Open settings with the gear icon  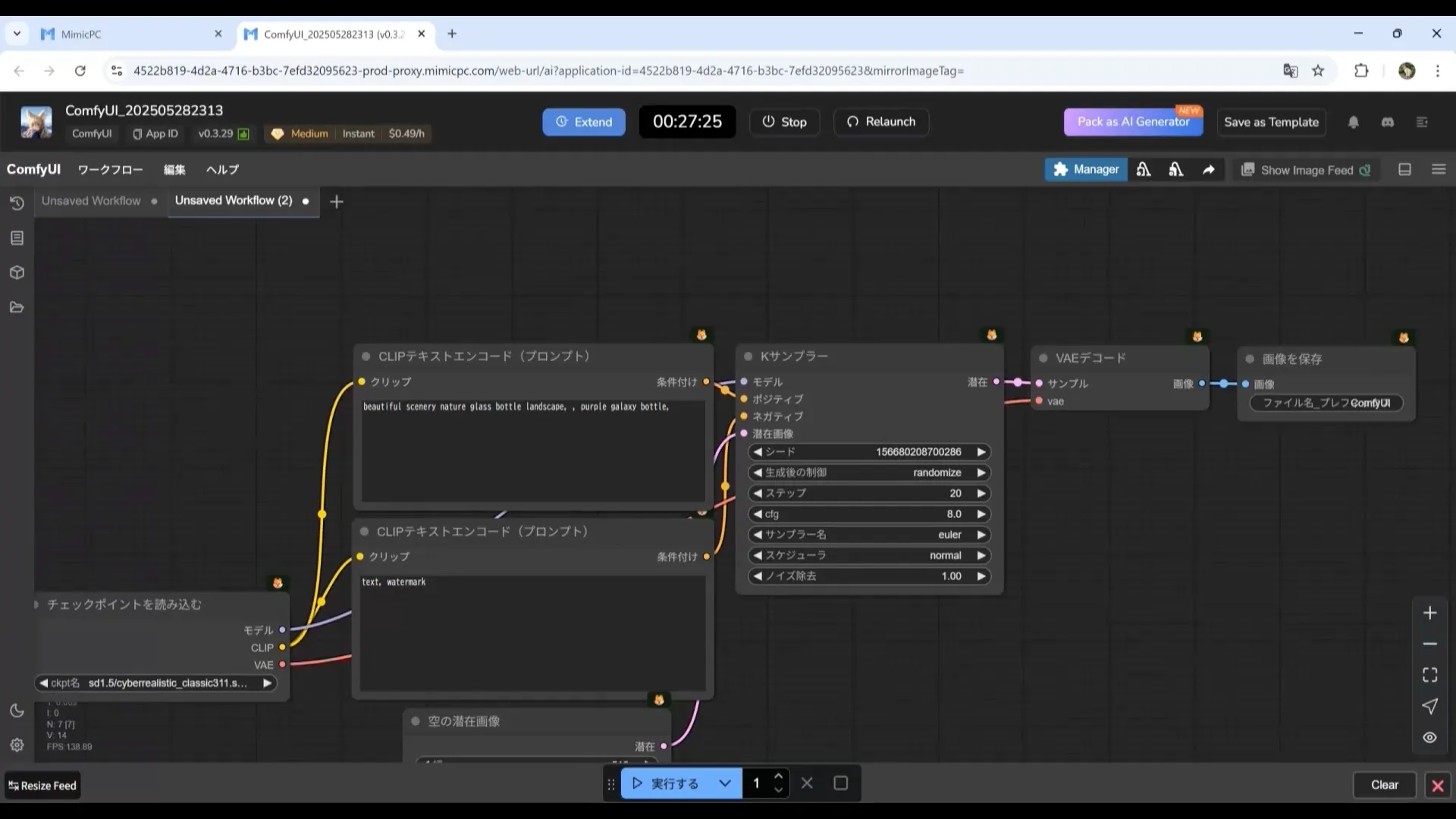coord(17,745)
